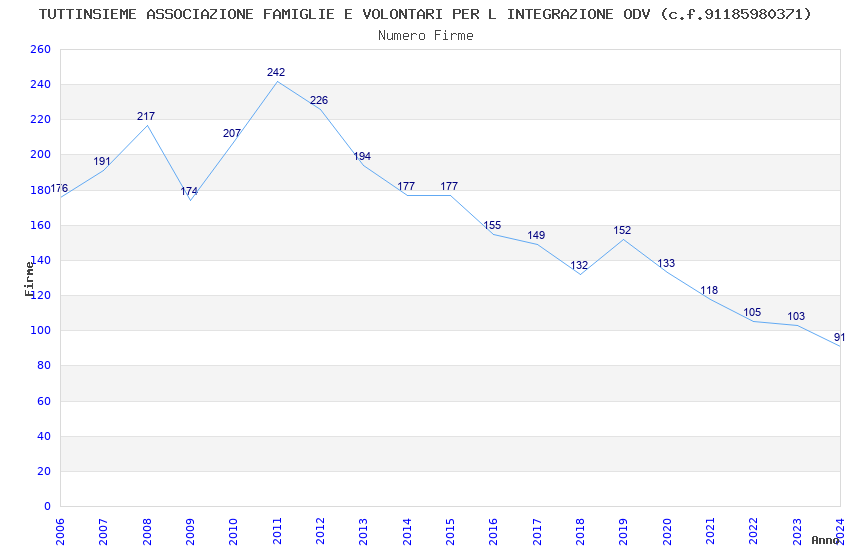Click the x-axis year 2016
This screenshot has height=550, width=850.
494,532
